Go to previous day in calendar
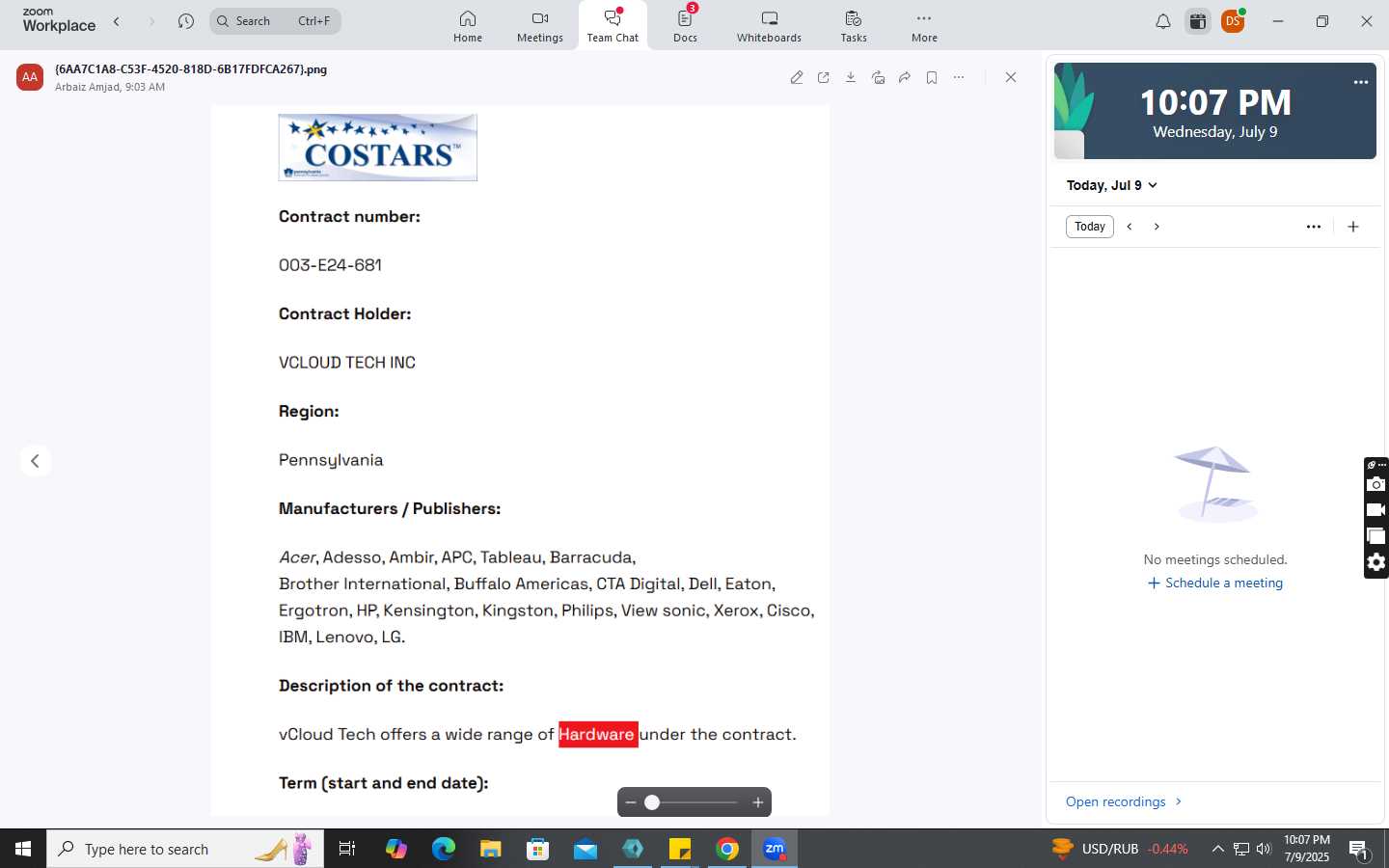The height and width of the screenshot is (868, 1389). (1130, 227)
